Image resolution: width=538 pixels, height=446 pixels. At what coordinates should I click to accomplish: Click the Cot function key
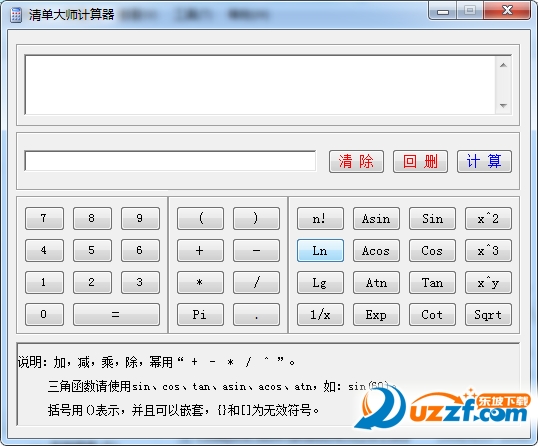(432, 314)
